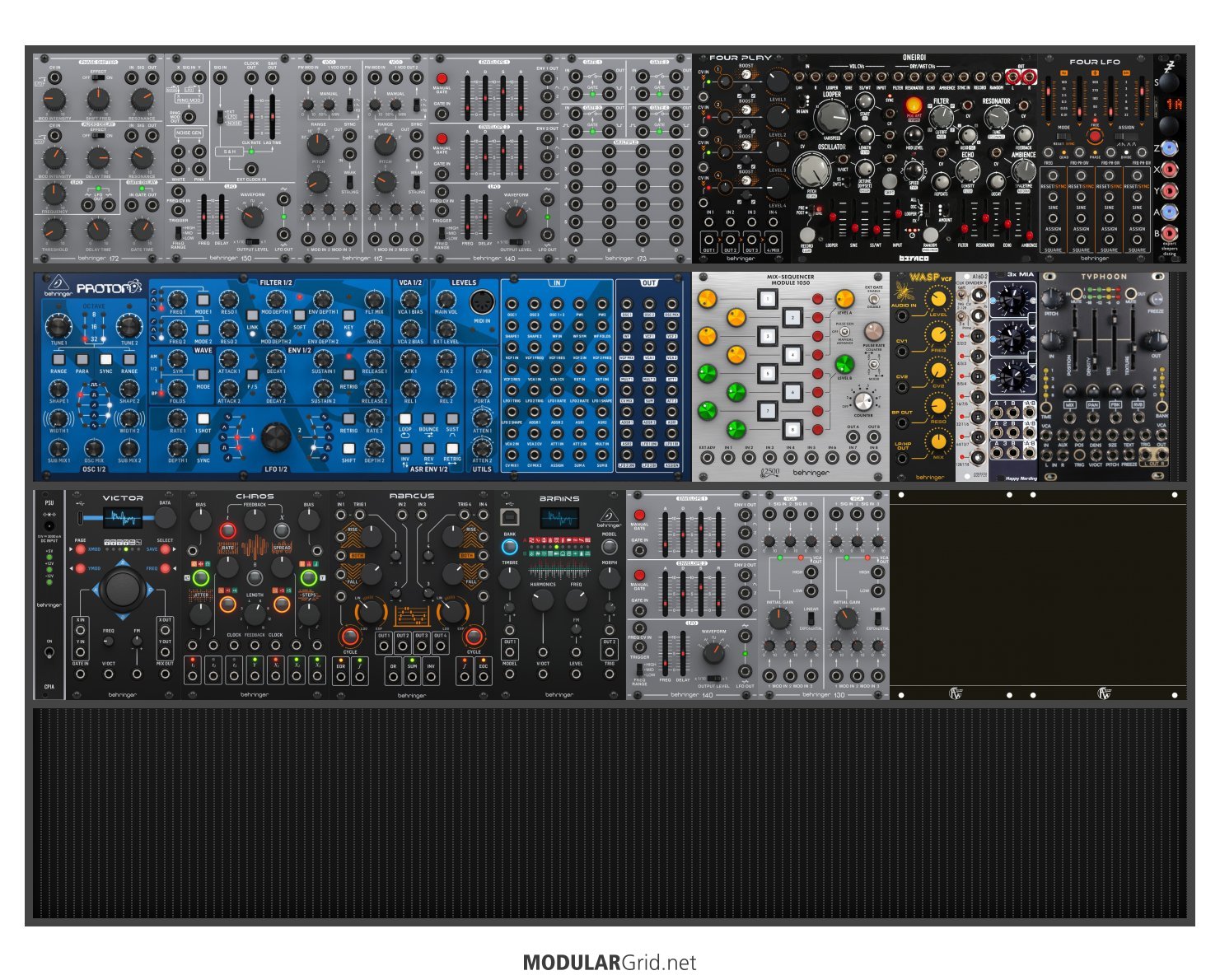Click Envelope 1 Attack slider on top-row 140
The image size is (1220, 980).
pyautogui.click(x=468, y=97)
